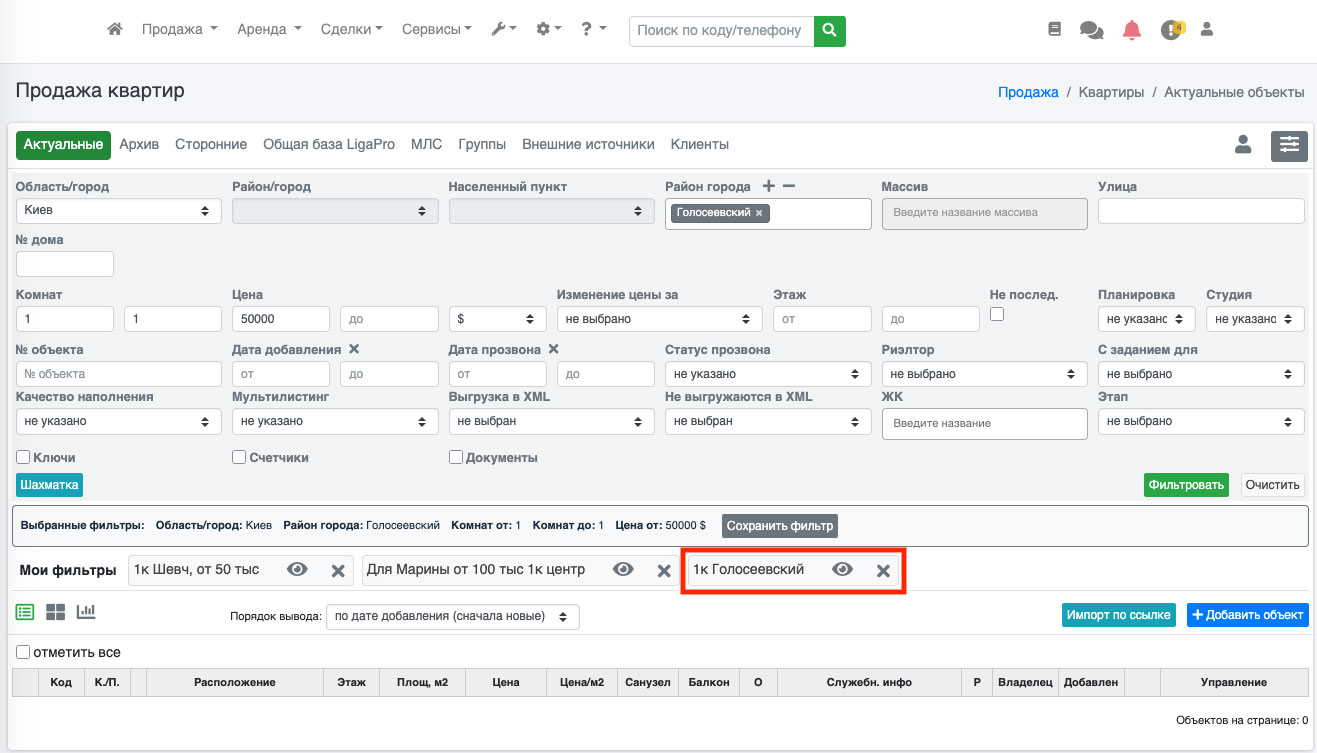The width and height of the screenshot is (1317, 753).
Task: Show the chart statistics view icon
Action: coord(86,611)
